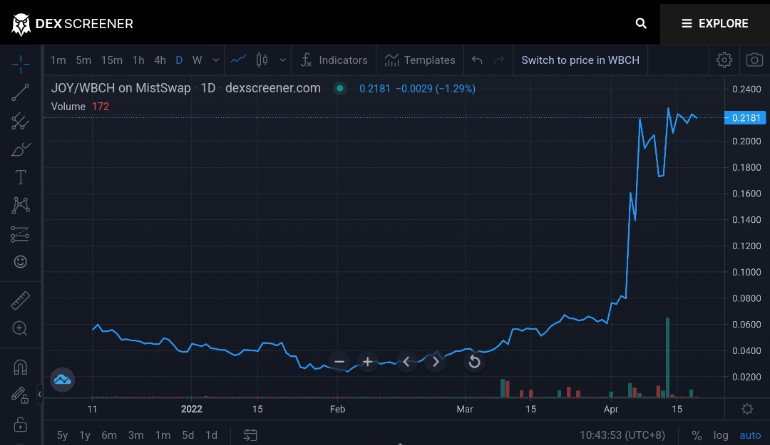Expand the time interval dropdown arrow
The height and width of the screenshot is (445, 770).
216,60
